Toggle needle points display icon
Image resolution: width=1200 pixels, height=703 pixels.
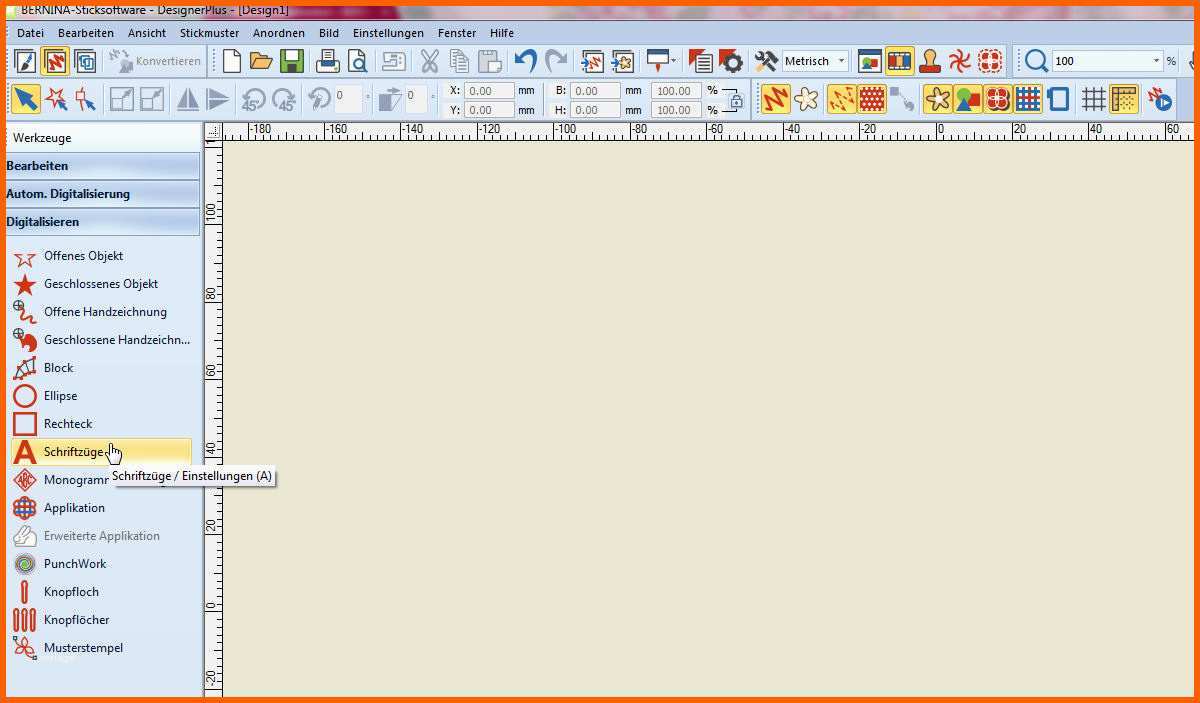(x=842, y=99)
